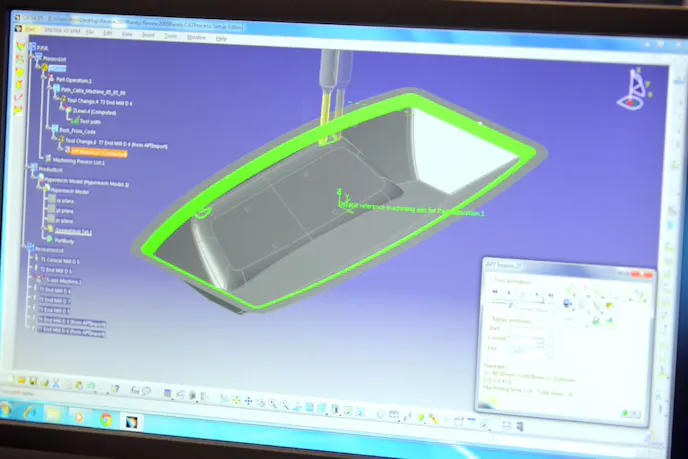
Task: Open the Window menu
Action: click(197, 36)
